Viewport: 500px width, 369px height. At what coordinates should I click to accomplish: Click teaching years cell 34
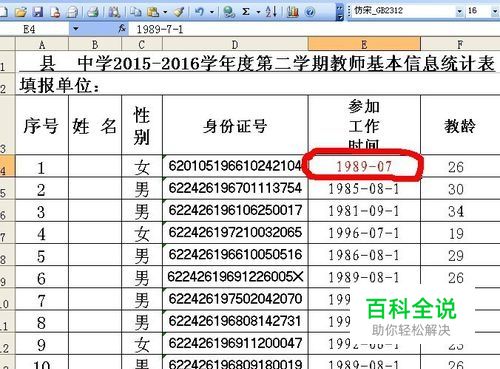pos(460,211)
